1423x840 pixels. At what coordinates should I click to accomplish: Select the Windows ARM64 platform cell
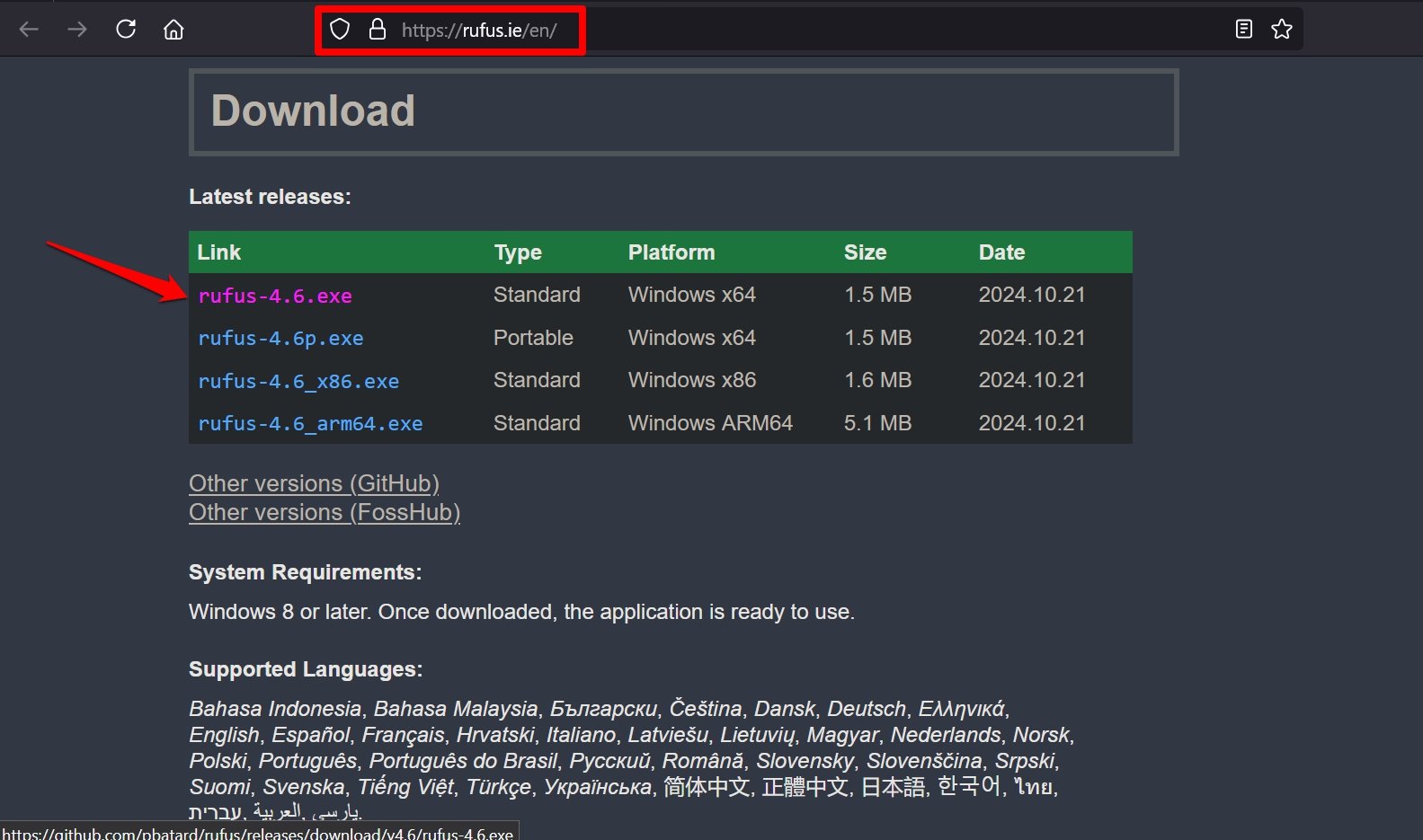pyautogui.click(x=710, y=423)
